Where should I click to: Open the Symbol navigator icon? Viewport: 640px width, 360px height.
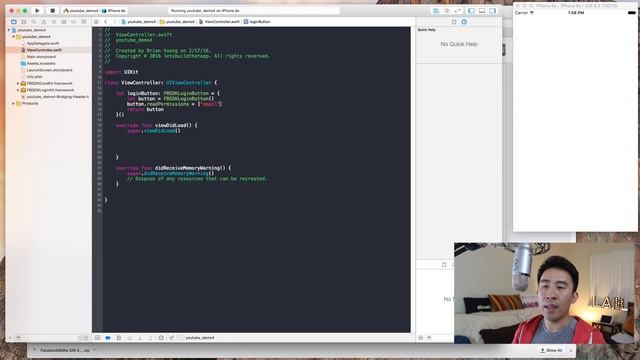(x=24, y=22)
